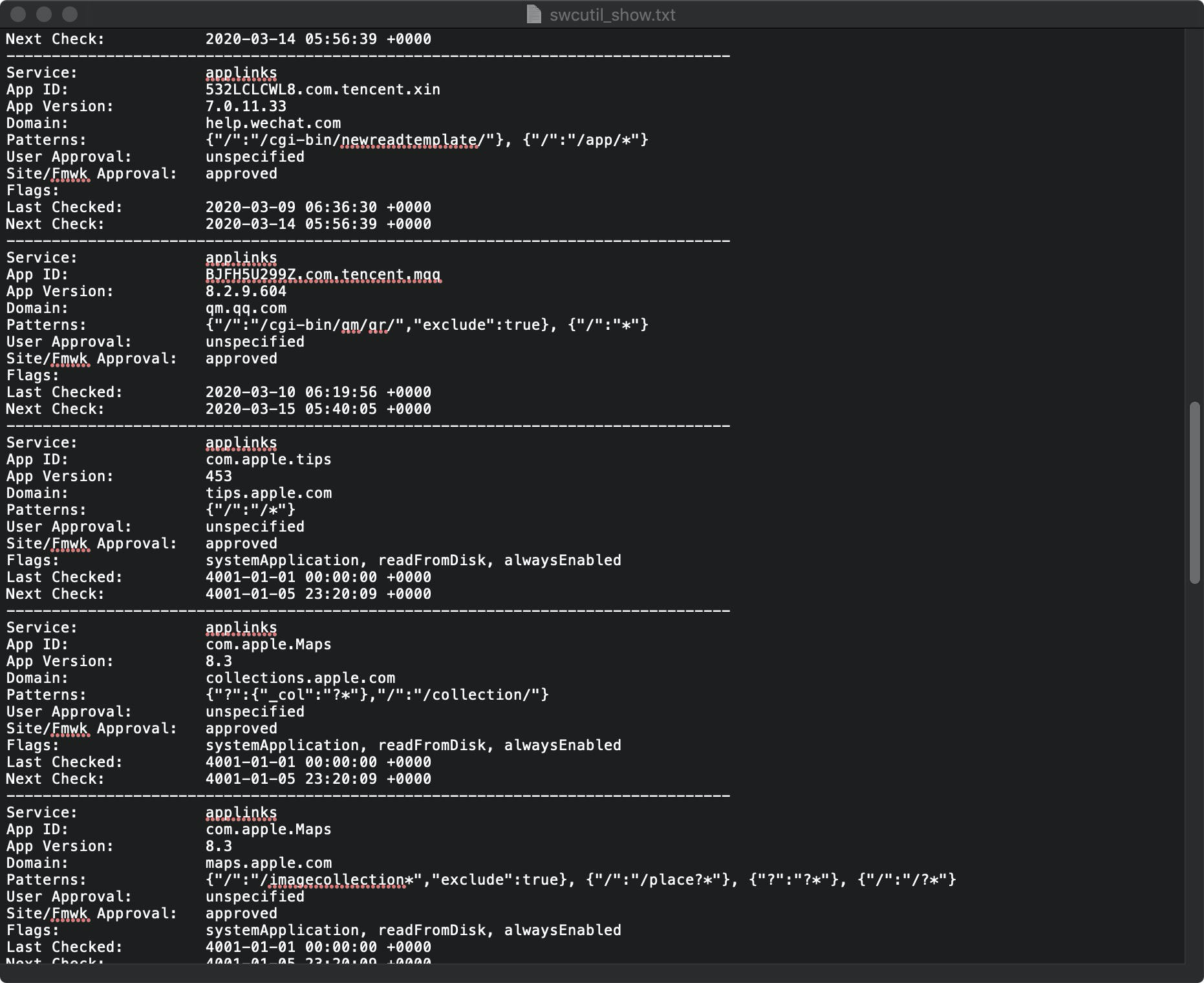Viewport: 1204px width, 983px height.
Task: Click the swcutil_show.txt document icon in title bar
Action: [533, 14]
